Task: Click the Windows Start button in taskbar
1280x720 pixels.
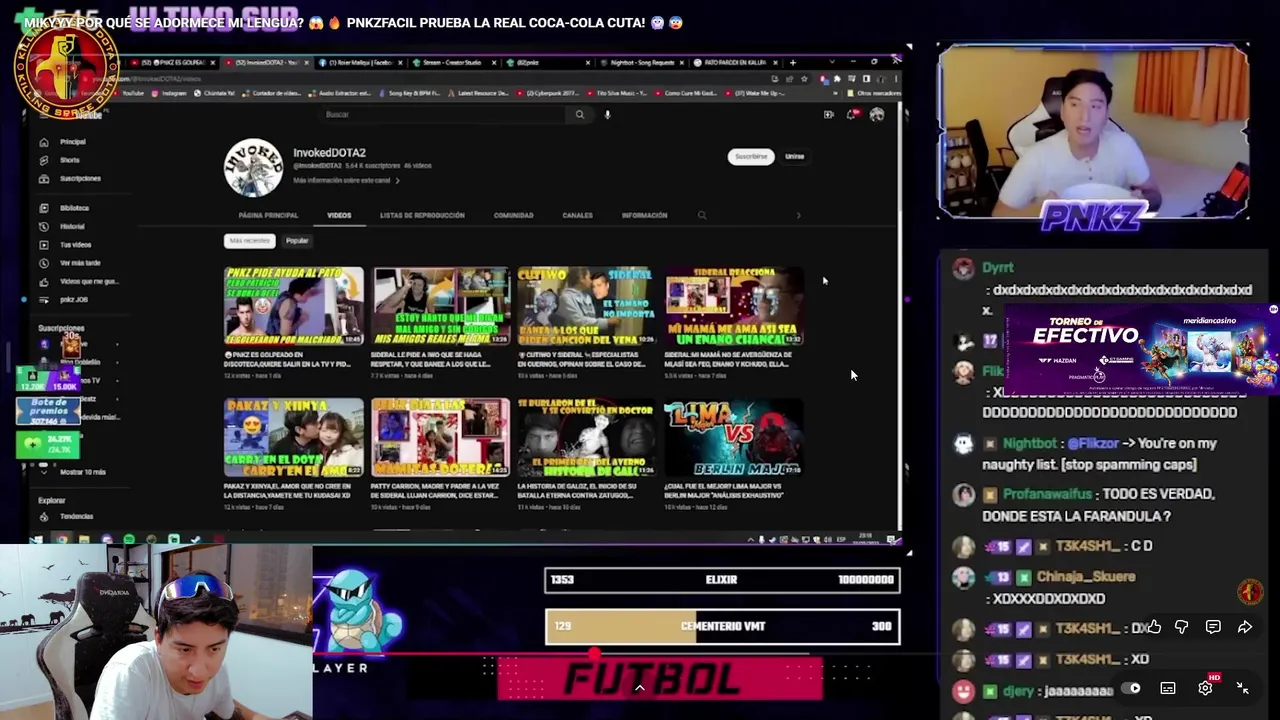Action: (38, 540)
